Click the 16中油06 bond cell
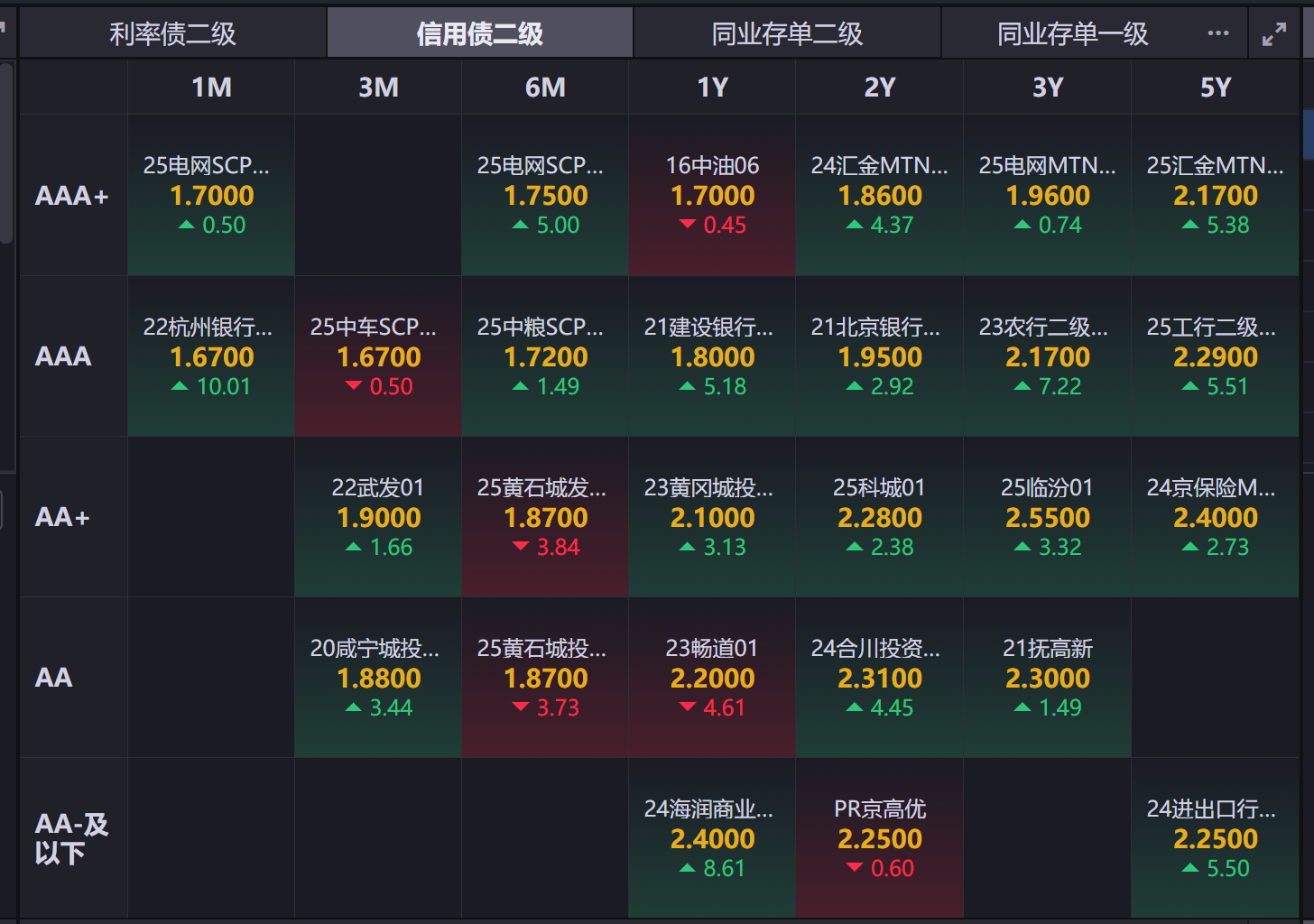The image size is (1314, 924). point(712,195)
